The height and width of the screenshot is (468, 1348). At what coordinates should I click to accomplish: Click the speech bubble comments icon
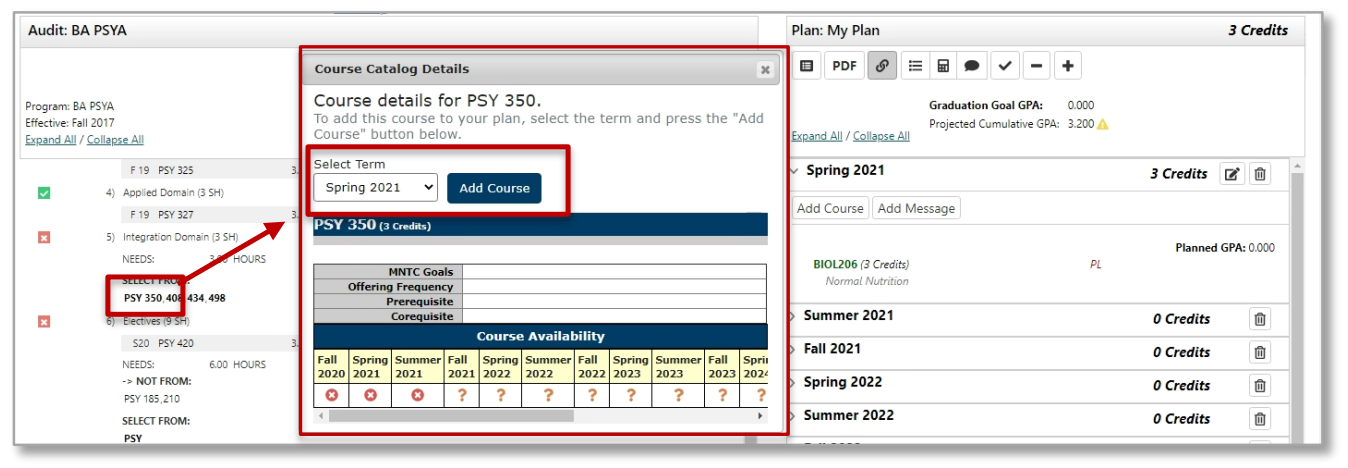(x=971, y=66)
